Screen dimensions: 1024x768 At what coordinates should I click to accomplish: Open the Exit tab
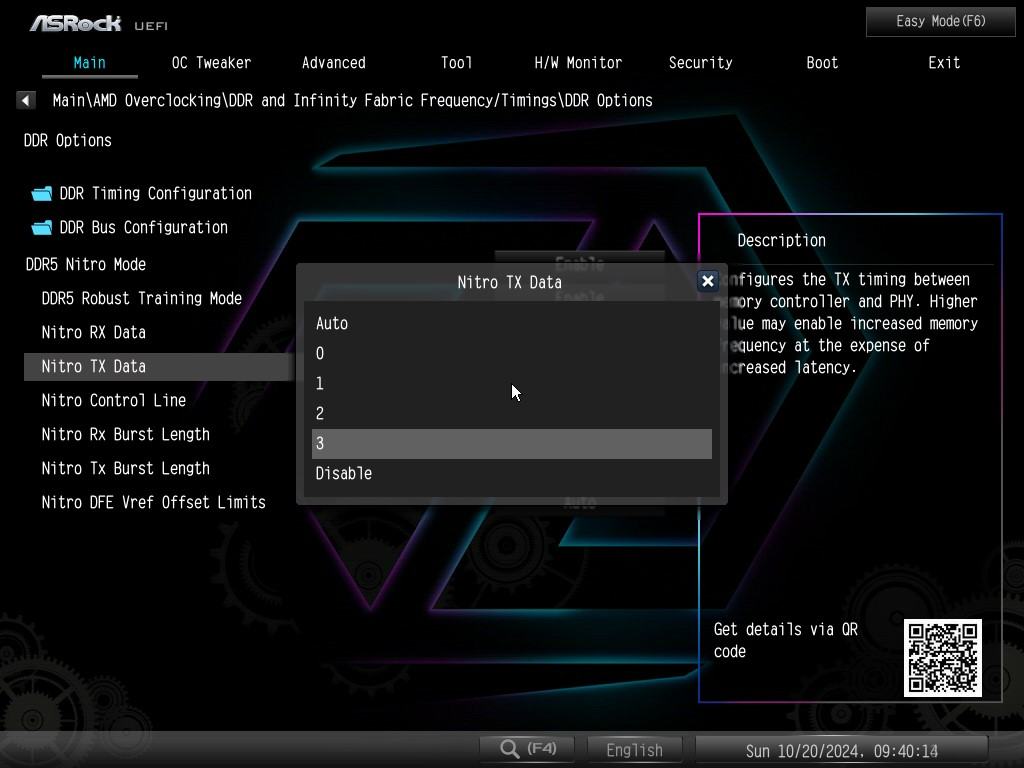(944, 63)
